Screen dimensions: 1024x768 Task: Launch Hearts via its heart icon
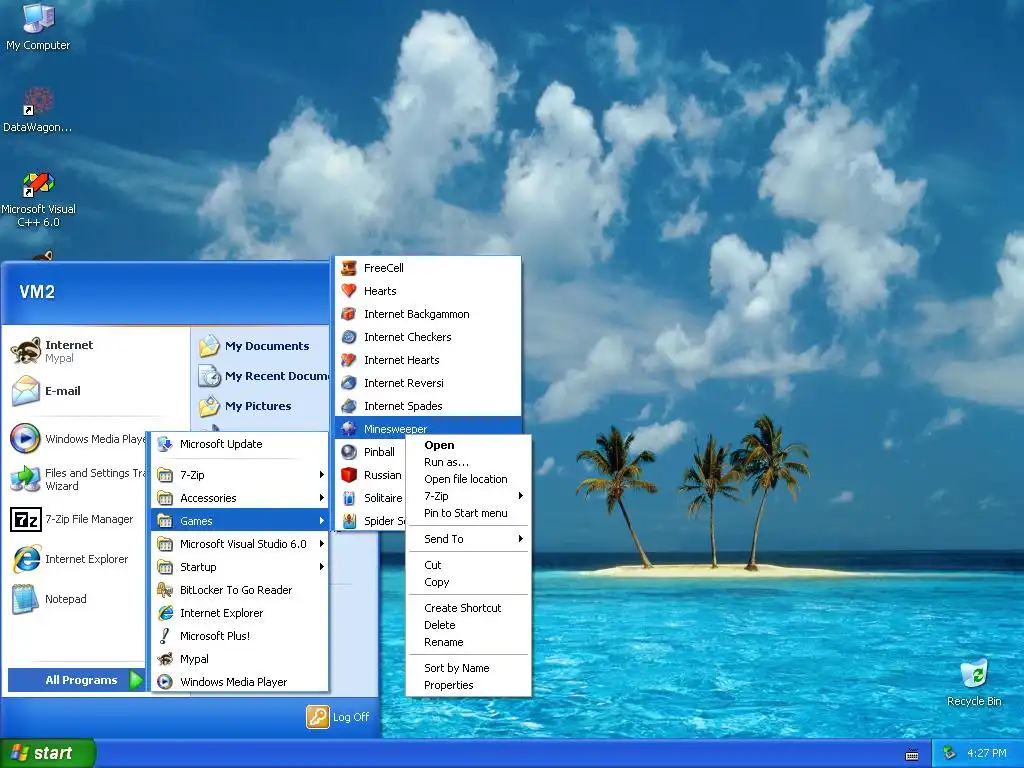[x=349, y=291]
